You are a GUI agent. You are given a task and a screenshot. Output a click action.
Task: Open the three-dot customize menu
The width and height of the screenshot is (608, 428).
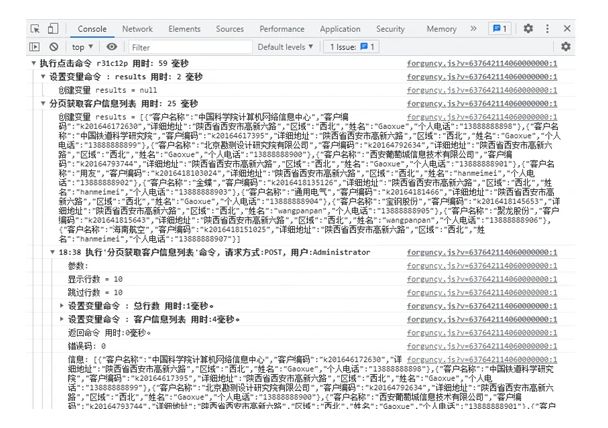(x=547, y=29)
